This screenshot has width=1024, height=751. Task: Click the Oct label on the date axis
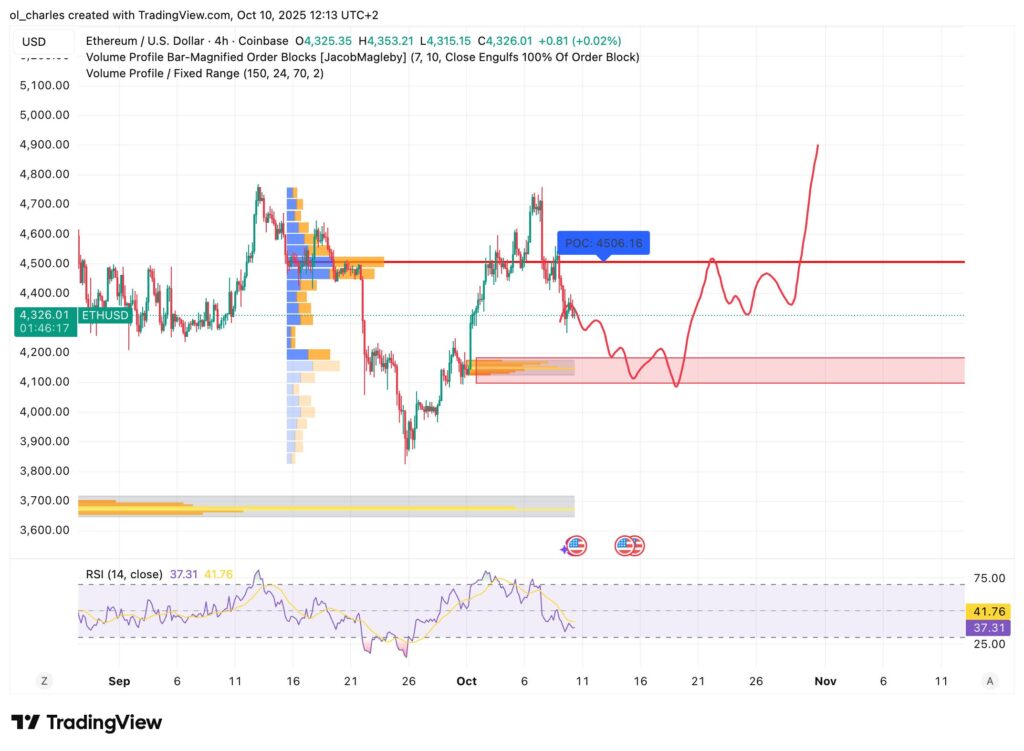coord(465,680)
